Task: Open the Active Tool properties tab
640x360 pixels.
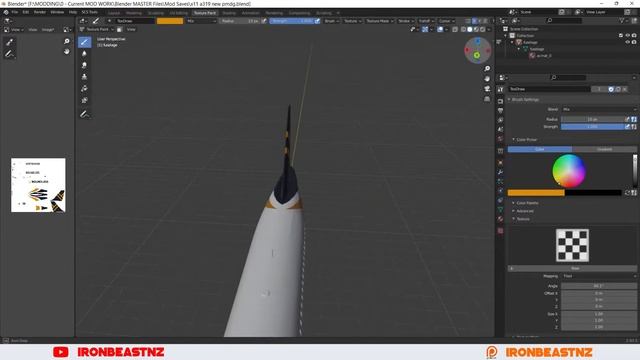Action: pyautogui.click(x=500, y=89)
